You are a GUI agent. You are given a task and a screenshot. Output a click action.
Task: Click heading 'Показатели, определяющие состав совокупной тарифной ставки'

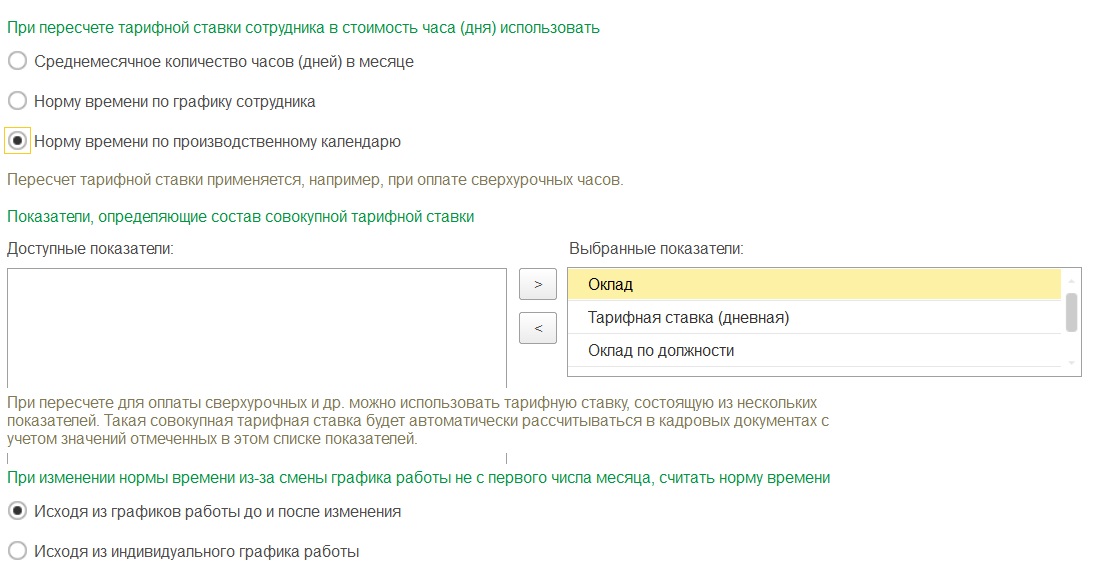(x=240, y=216)
